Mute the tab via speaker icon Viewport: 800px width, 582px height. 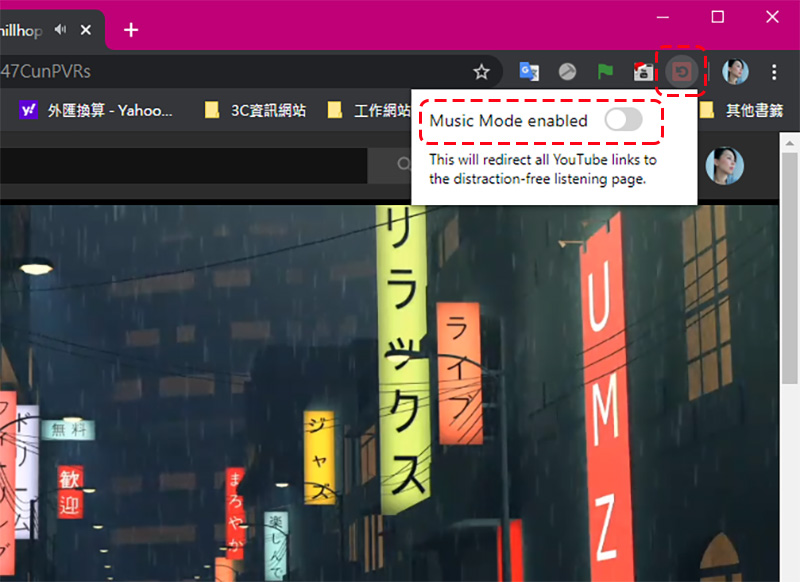point(61,30)
